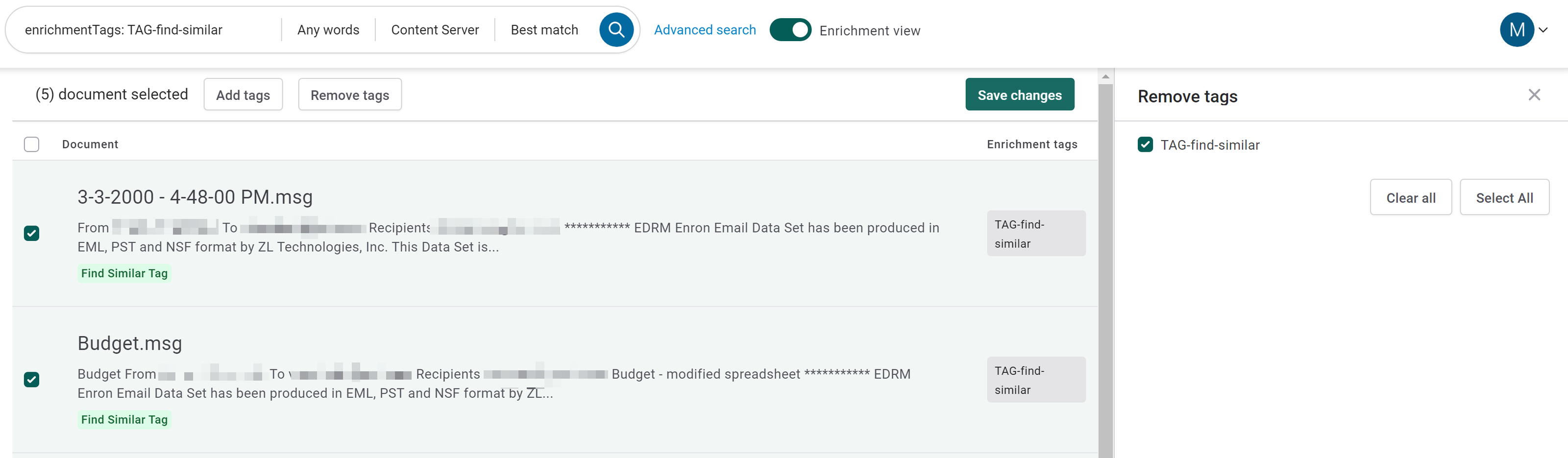Click the results list scrollbar up arrow
Image resolution: width=1568 pixels, height=458 pixels.
(1105, 76)
